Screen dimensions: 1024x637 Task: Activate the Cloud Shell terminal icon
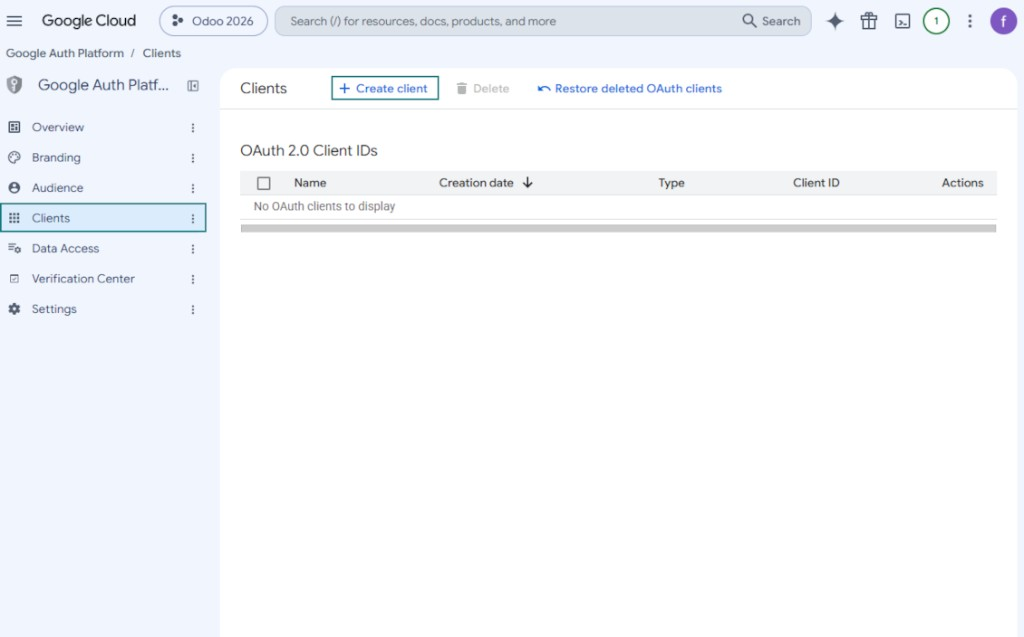903,21
